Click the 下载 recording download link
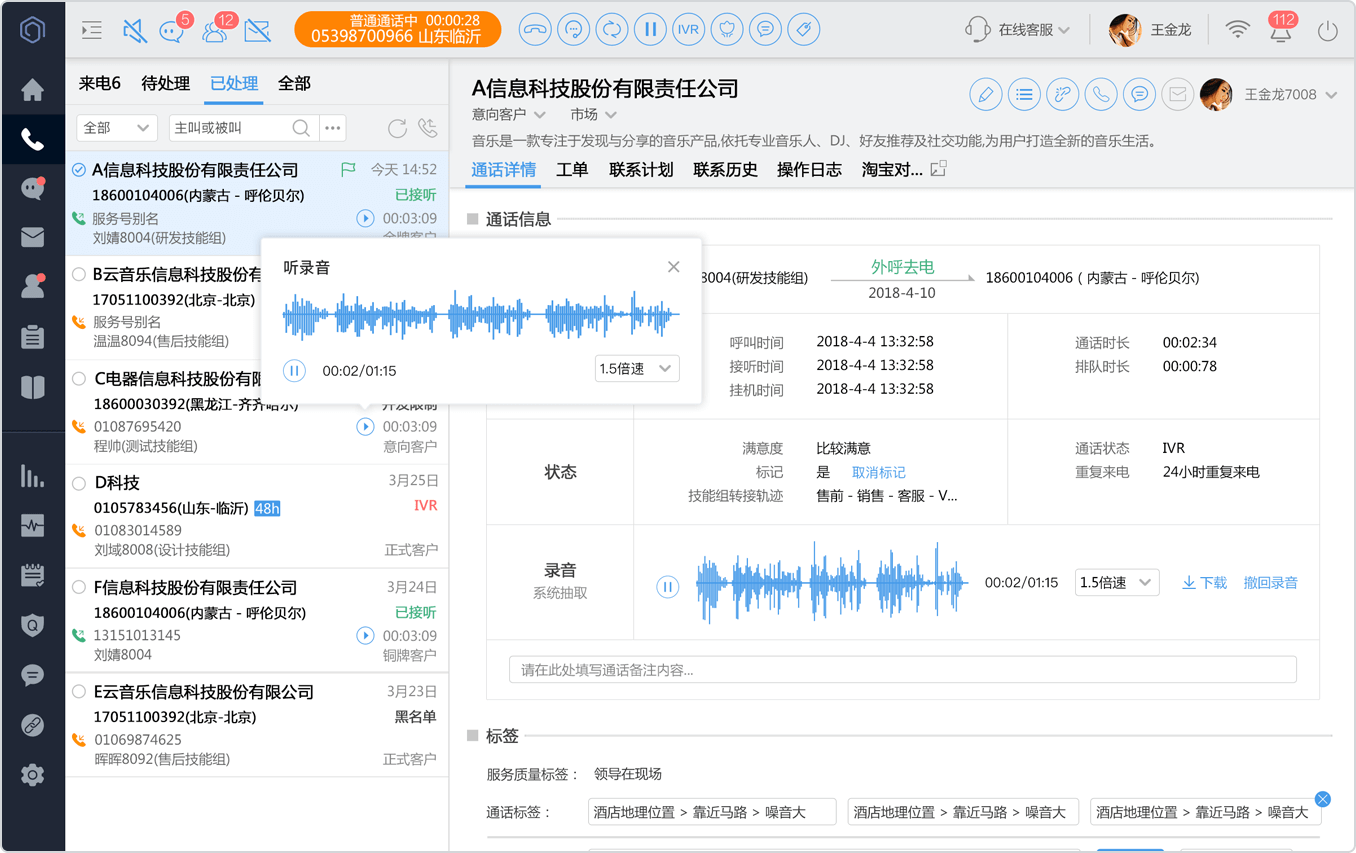Image resolution: width=1356 pixels, height=853 pixels. pos(1204,583)
